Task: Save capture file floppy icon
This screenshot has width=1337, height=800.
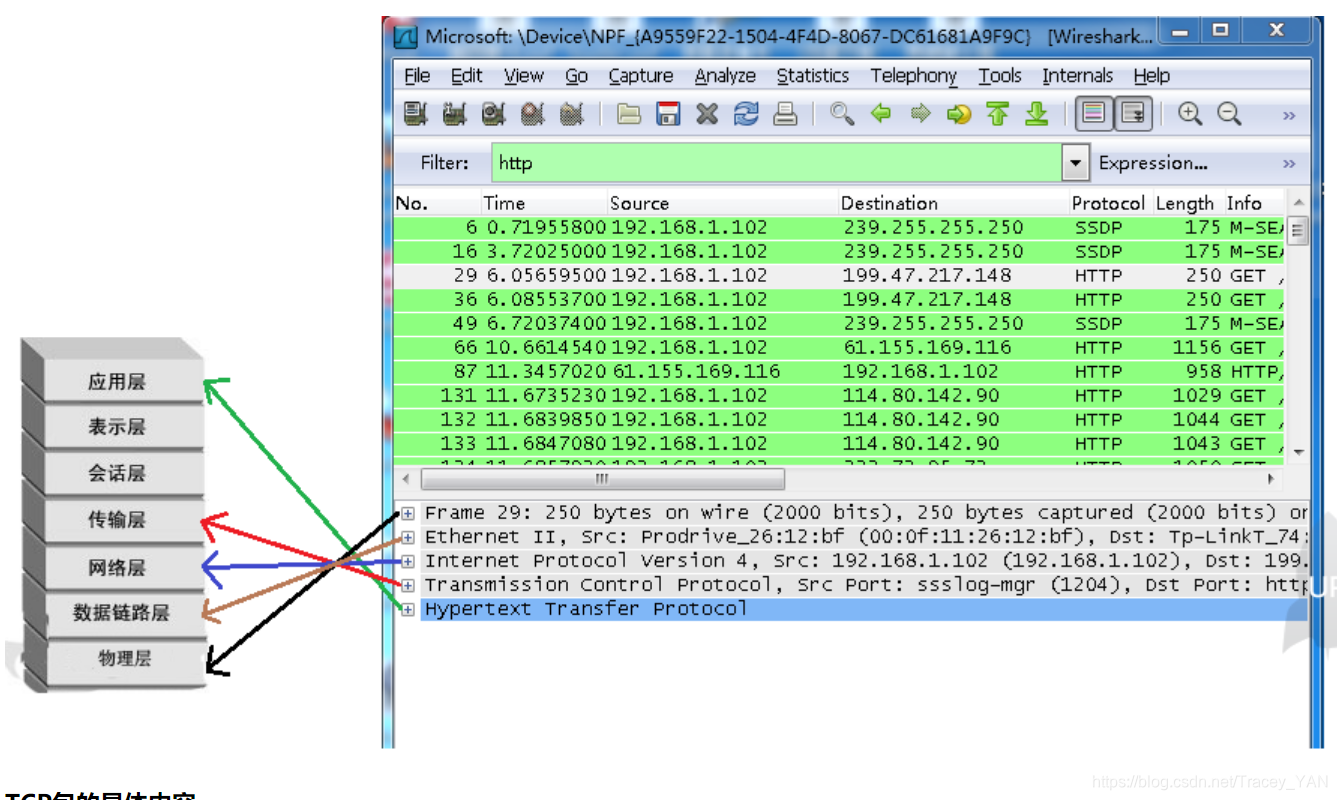Action: pyautogui.click(x=668, y=114)
